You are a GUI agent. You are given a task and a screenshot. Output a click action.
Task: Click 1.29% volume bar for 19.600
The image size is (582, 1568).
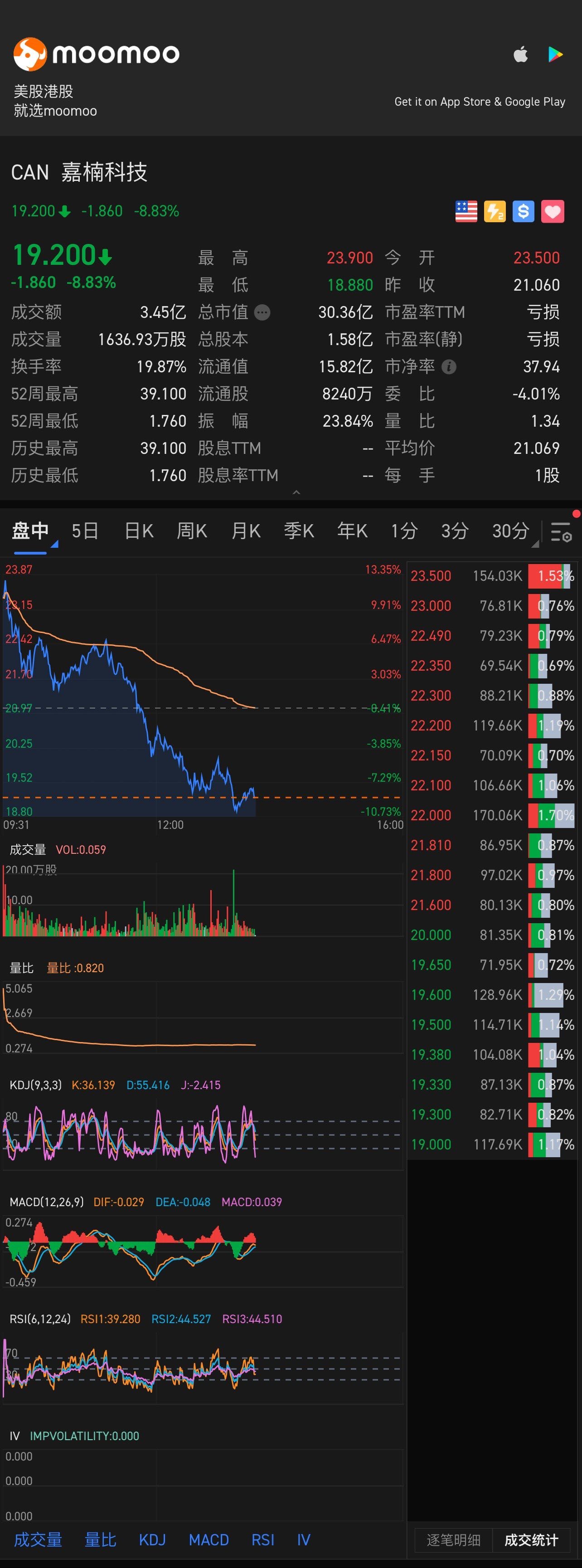point(551,994)
